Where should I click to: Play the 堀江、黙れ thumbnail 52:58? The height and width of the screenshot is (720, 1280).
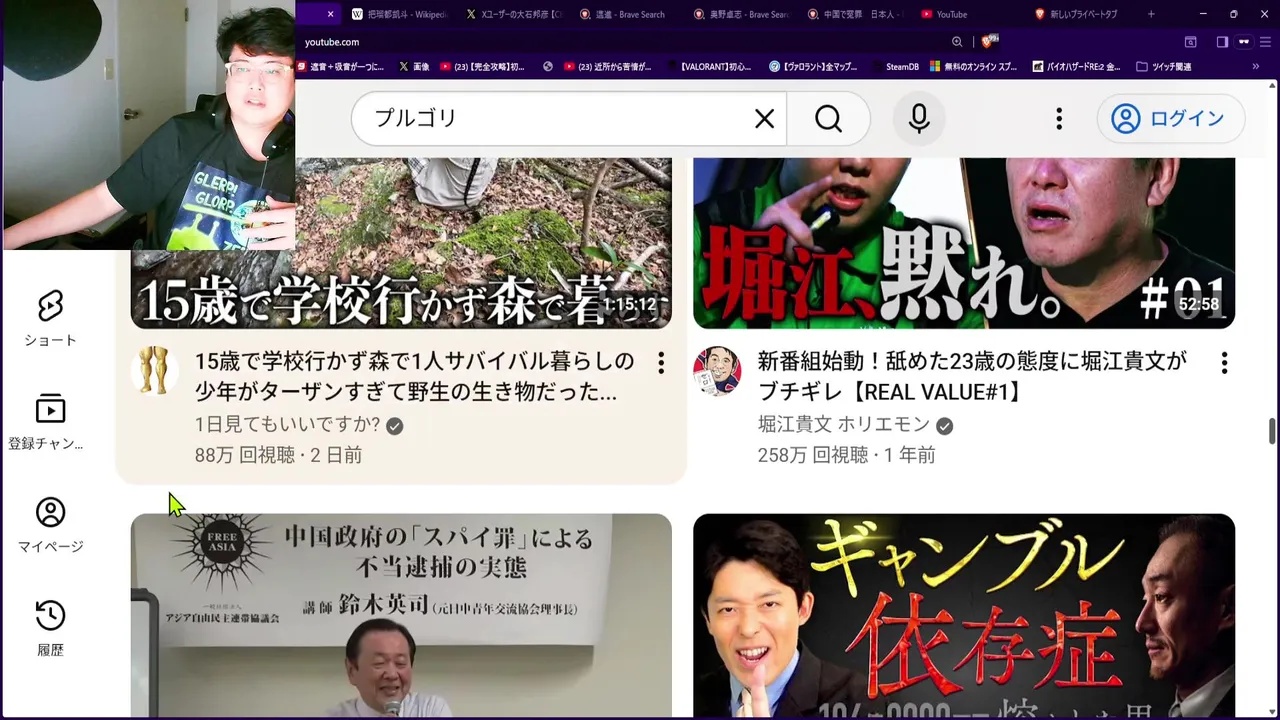coord(964,243)
